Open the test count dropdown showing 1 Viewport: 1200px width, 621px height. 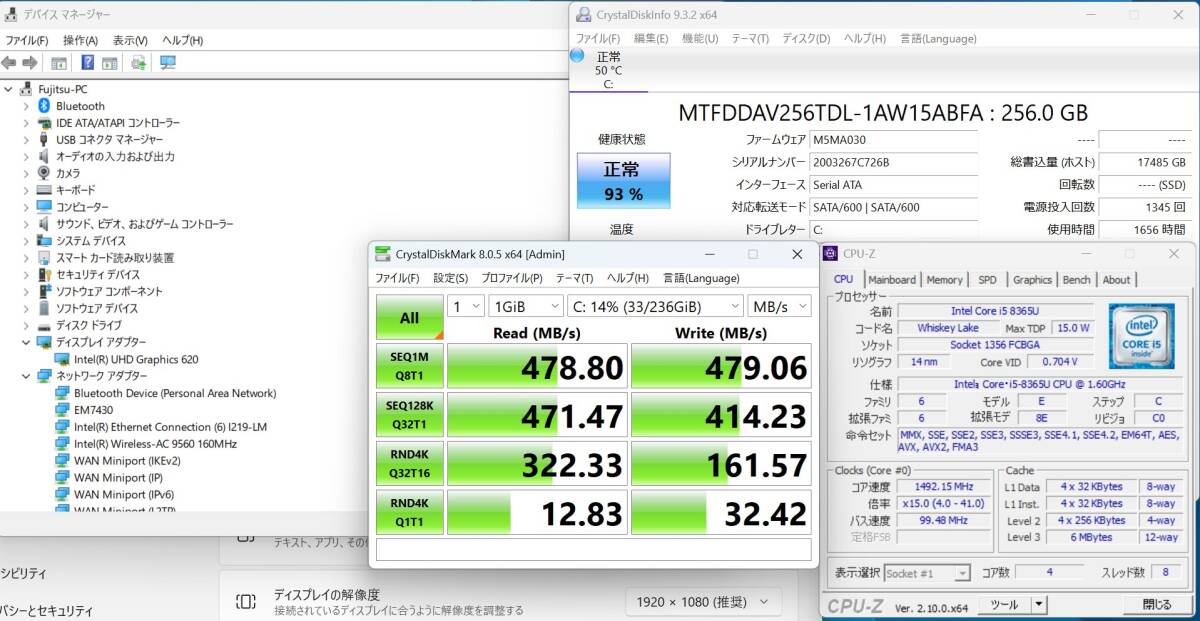pos(465,306)
